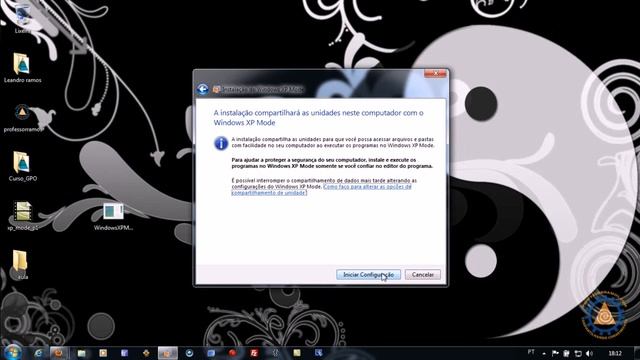Click the PT language indicator in tray
This screenshot has width=640, height=360.
(531, 352)
